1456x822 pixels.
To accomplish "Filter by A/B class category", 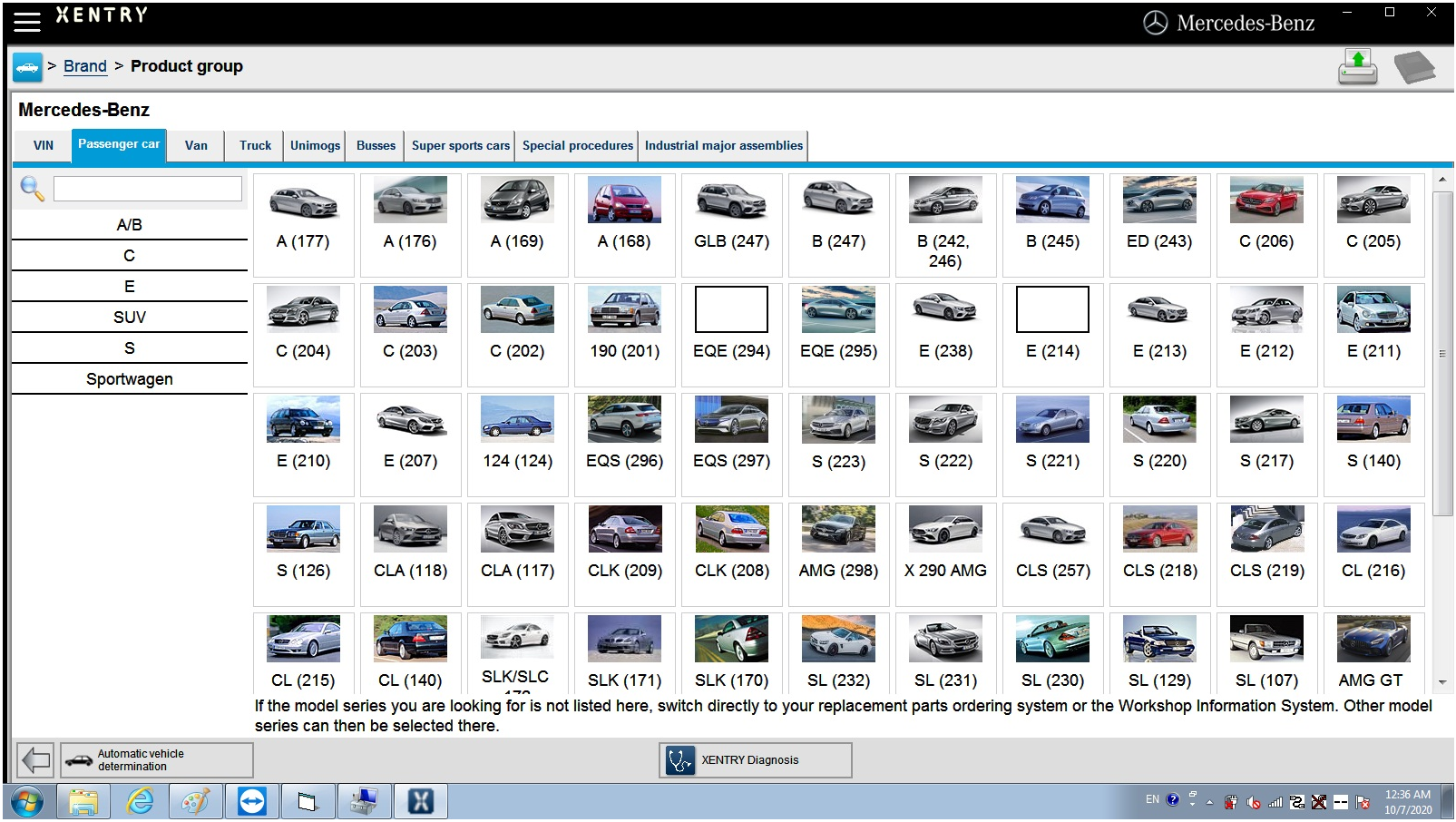I will pos(129,225).
